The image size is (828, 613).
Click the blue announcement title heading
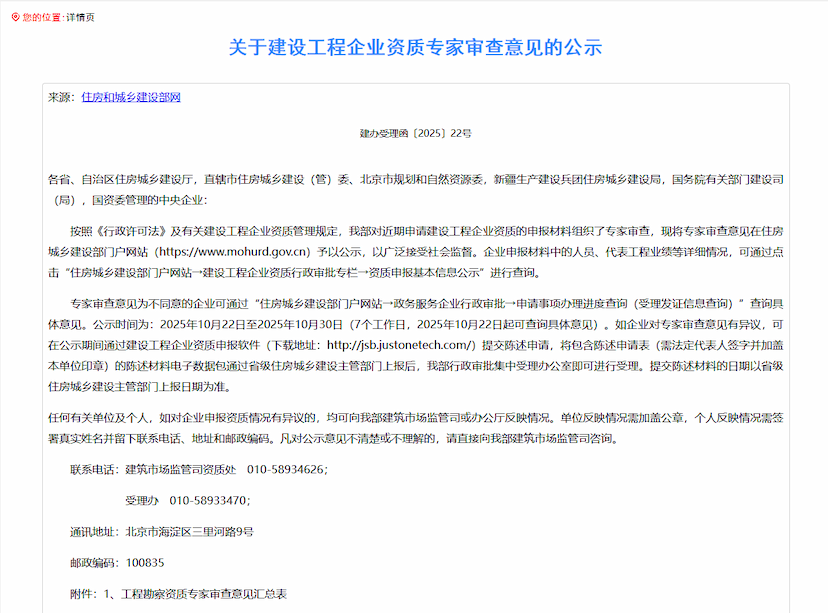coord(414,48)
